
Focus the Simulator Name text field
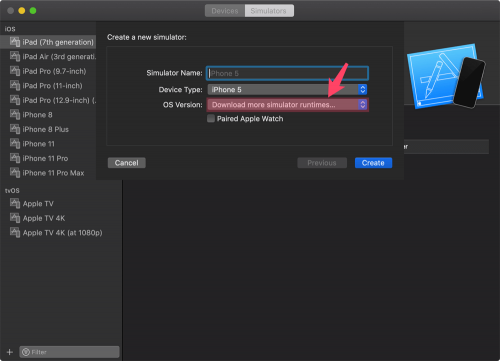(x=287, y=73)
